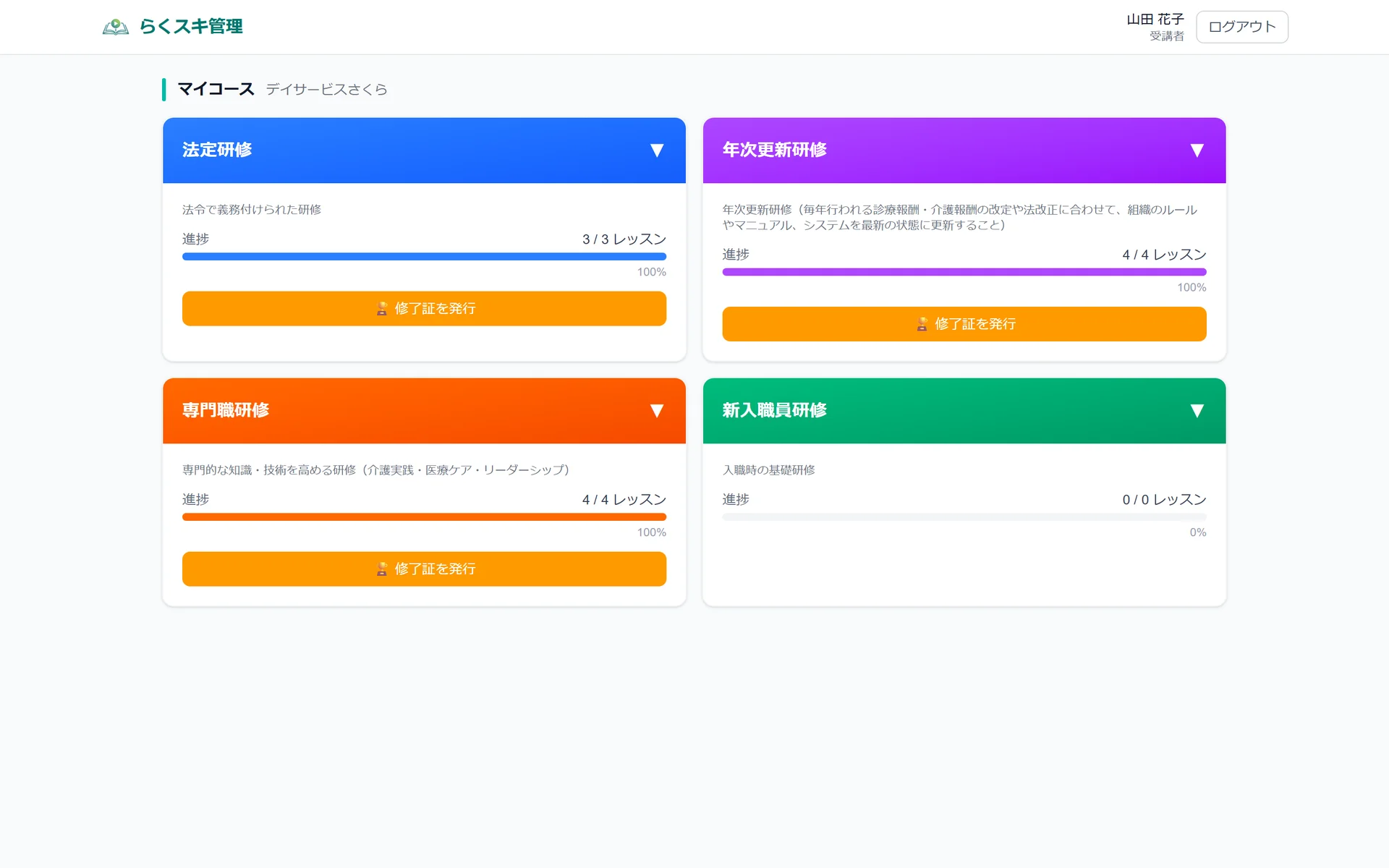Click the 専門職研修 orange header title
Screen dimensions: 1389x868
[x=226, y=410]
